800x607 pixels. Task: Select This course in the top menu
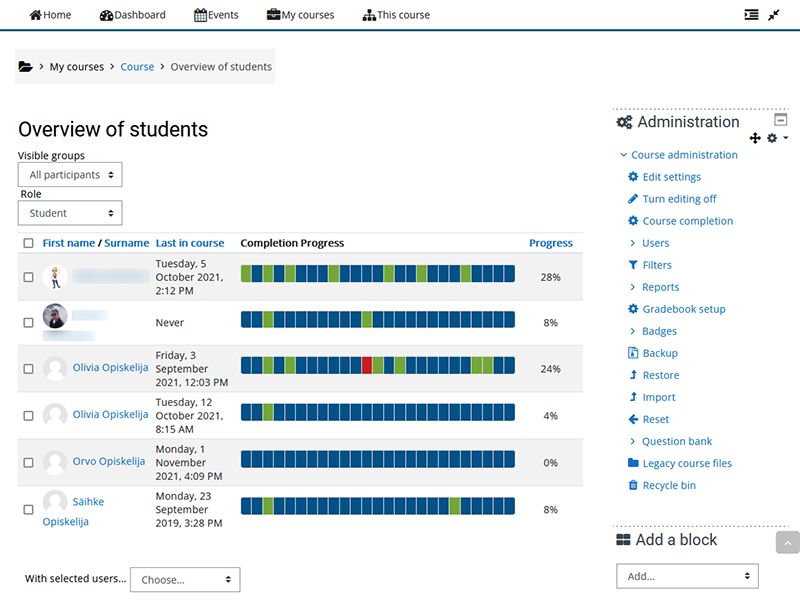point(396,15)
